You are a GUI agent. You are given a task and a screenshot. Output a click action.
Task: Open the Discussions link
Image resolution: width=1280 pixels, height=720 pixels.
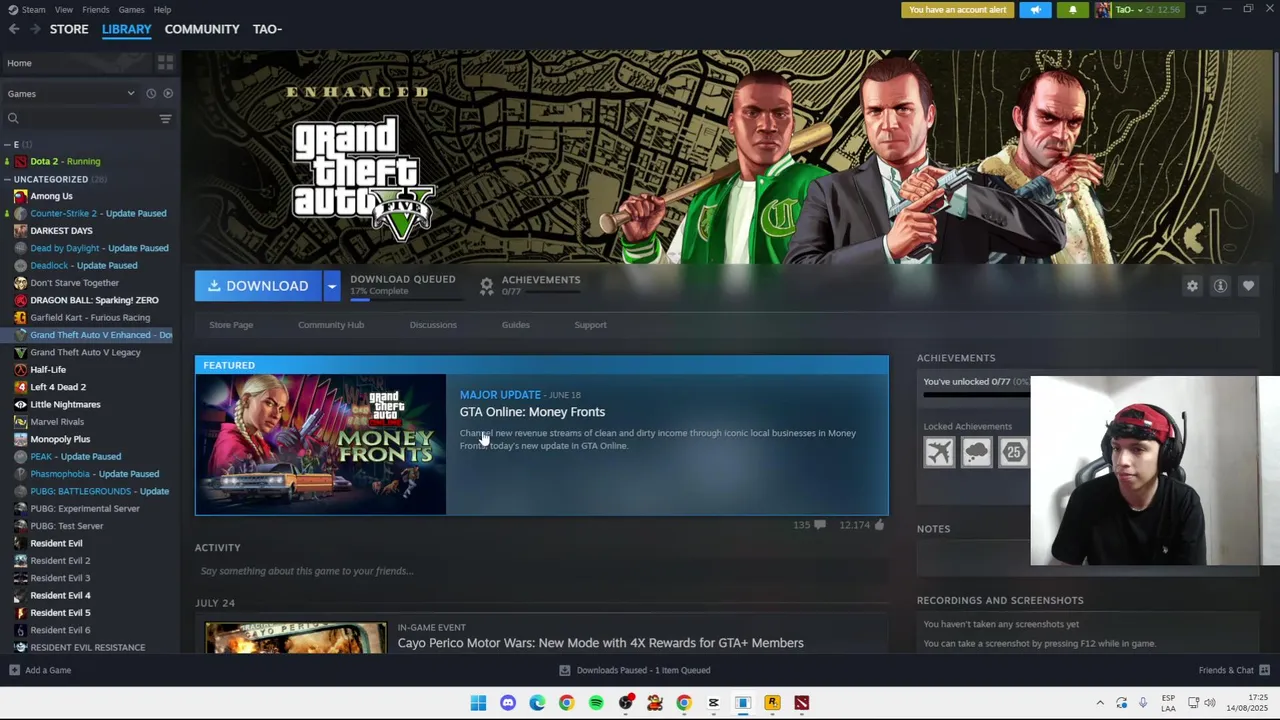tap(433, 325)
